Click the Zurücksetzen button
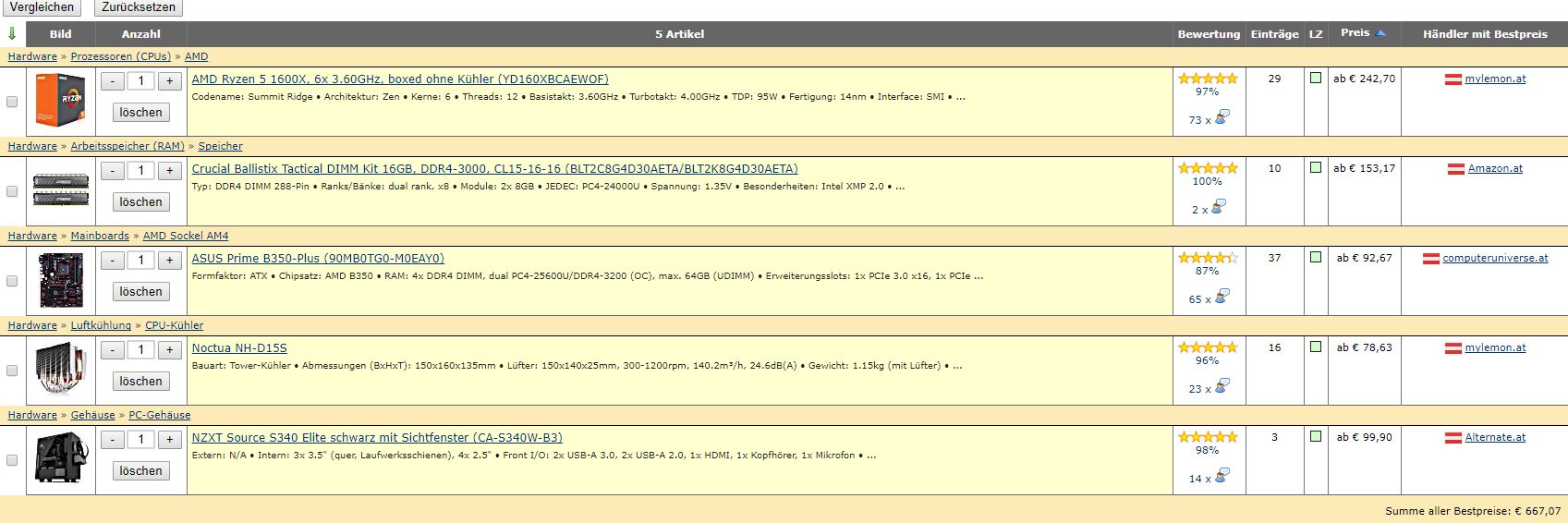The image size is (1568, 523). point(138,7)
